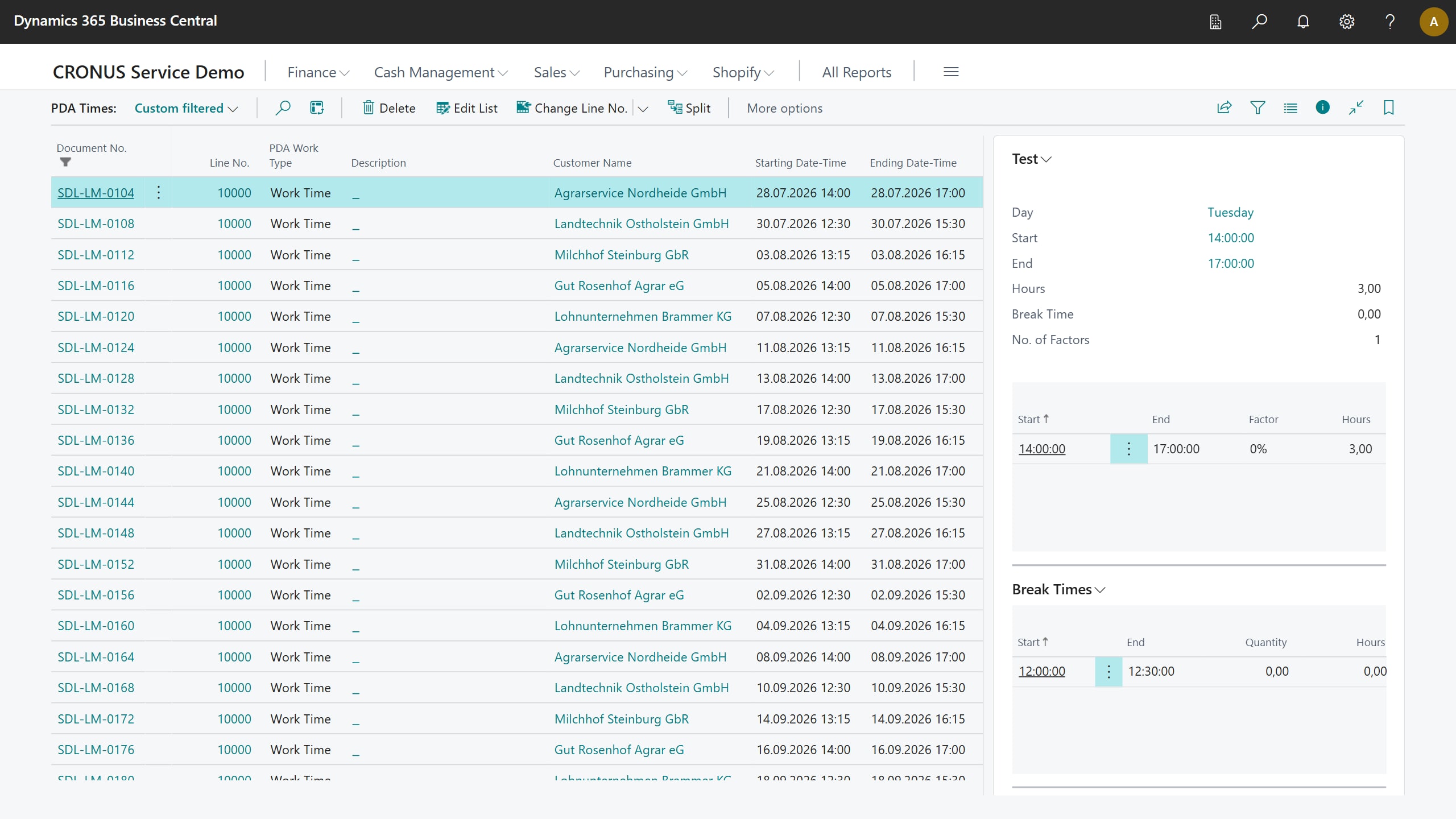Click the 17:00:00 End value in Test details
The image size is (1456, 819).
(1231, 263)
